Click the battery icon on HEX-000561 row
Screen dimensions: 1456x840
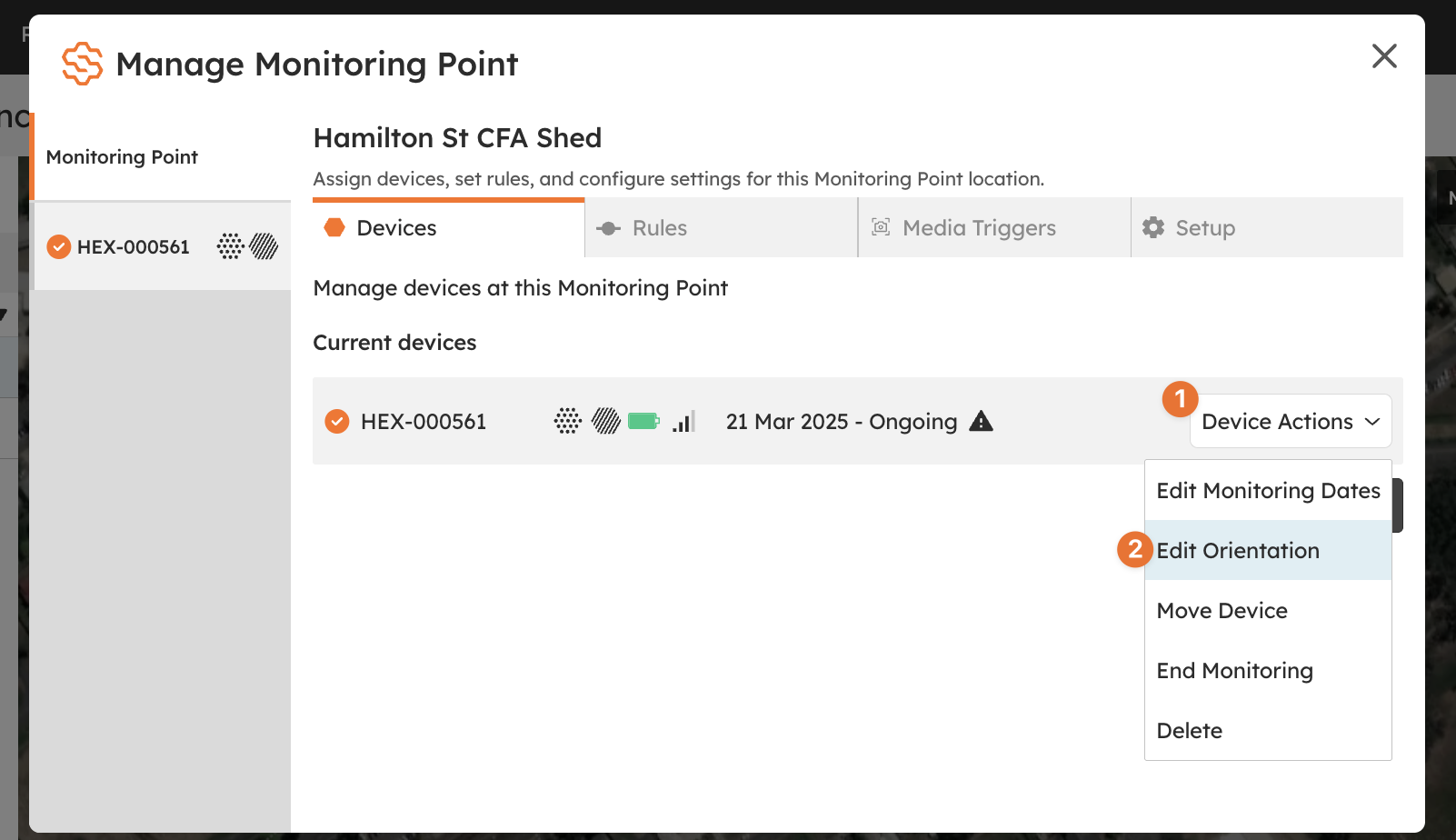tap(643, 421)
